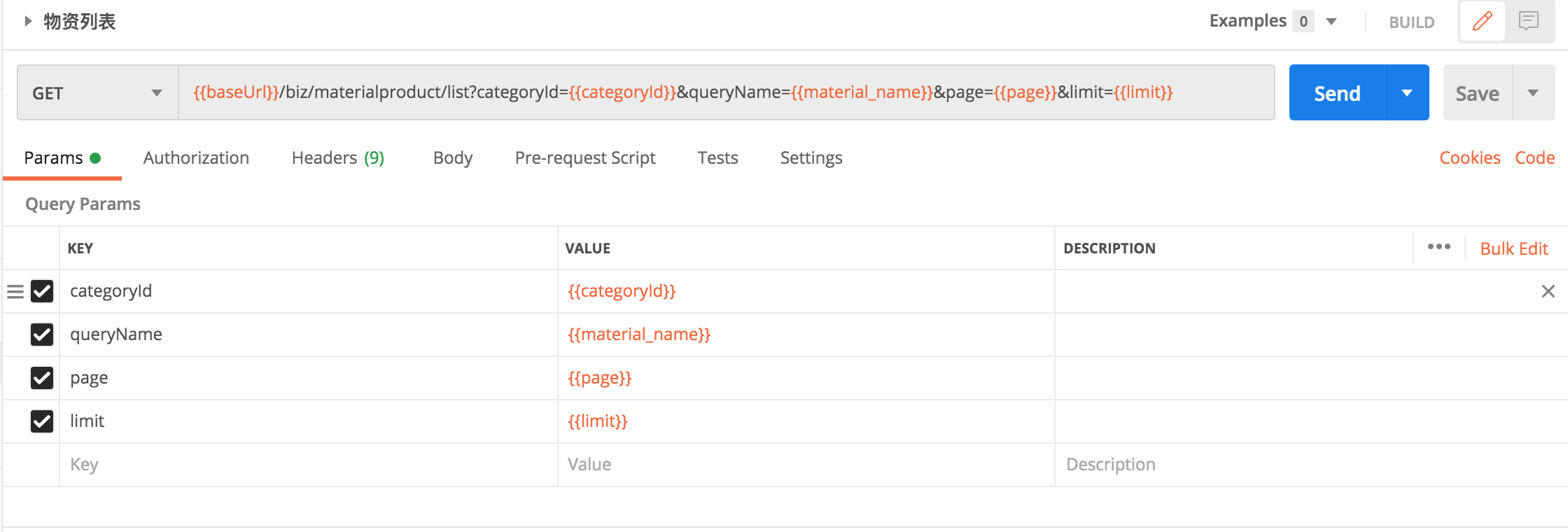1568x532 pixels.
Task: Open the Save options dropdown arrow
Action: [1533, 93]
